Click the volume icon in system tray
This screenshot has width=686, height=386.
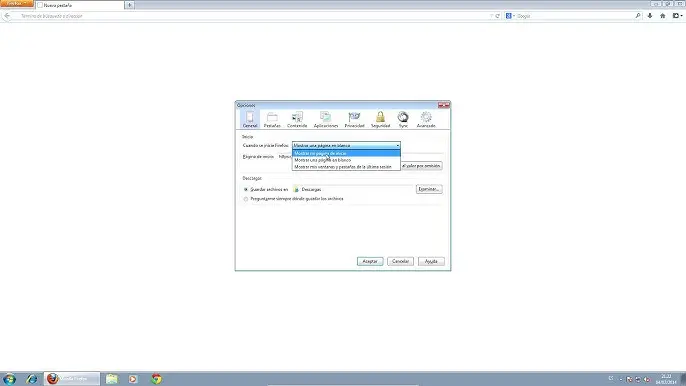pyautogui.click(x=647, y=379)
